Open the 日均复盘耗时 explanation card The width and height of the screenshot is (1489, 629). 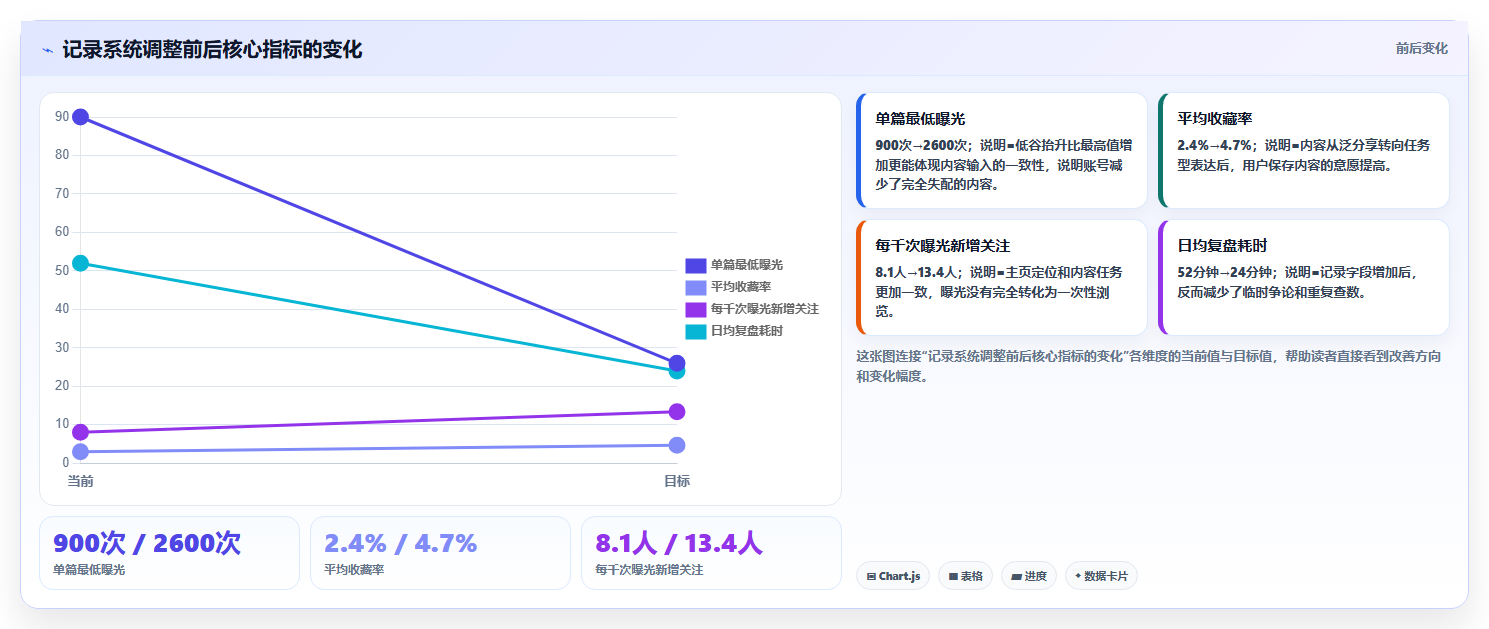(1304, 277)
